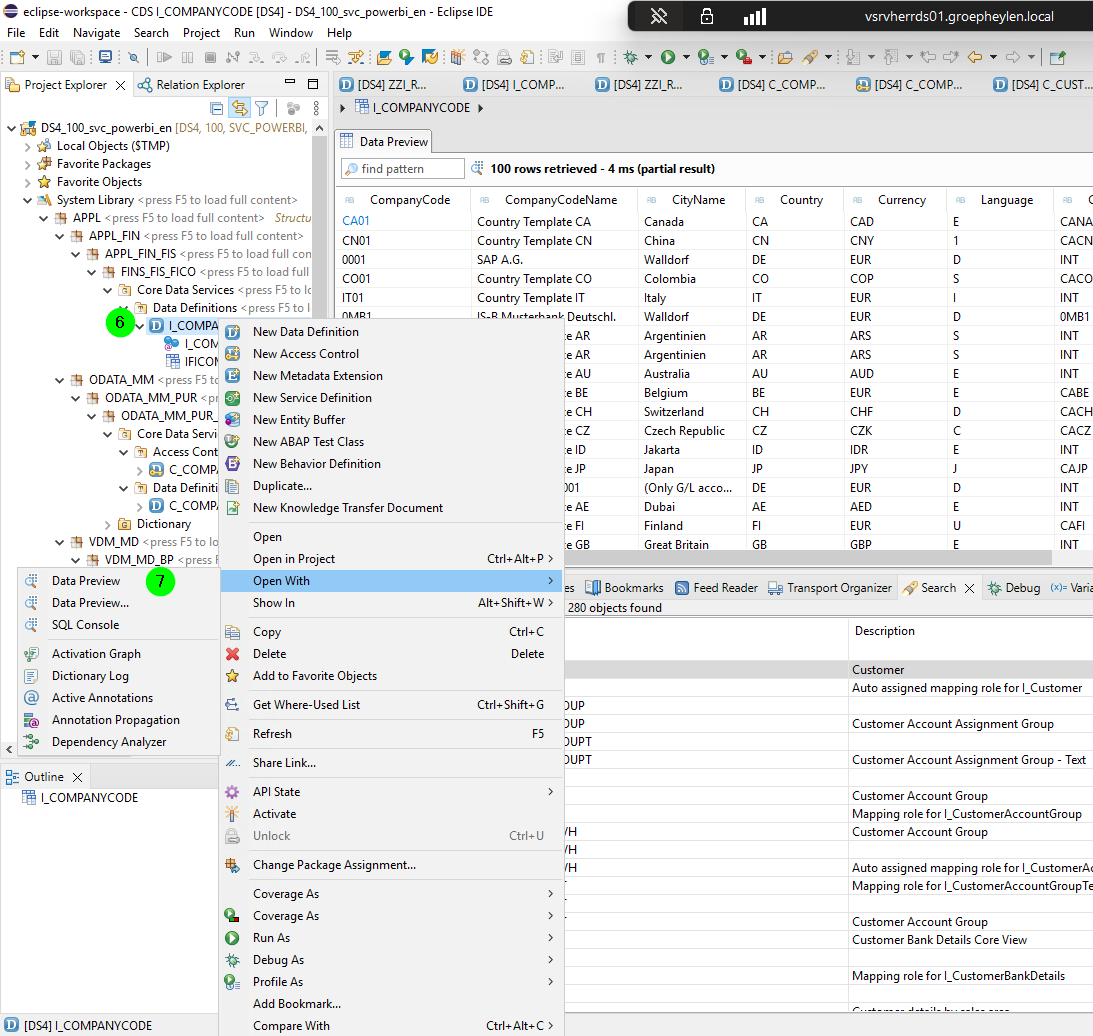Click the Open Task folder toolbar icon
The image size is (1093, 1036).
click(x=786, y=57)
